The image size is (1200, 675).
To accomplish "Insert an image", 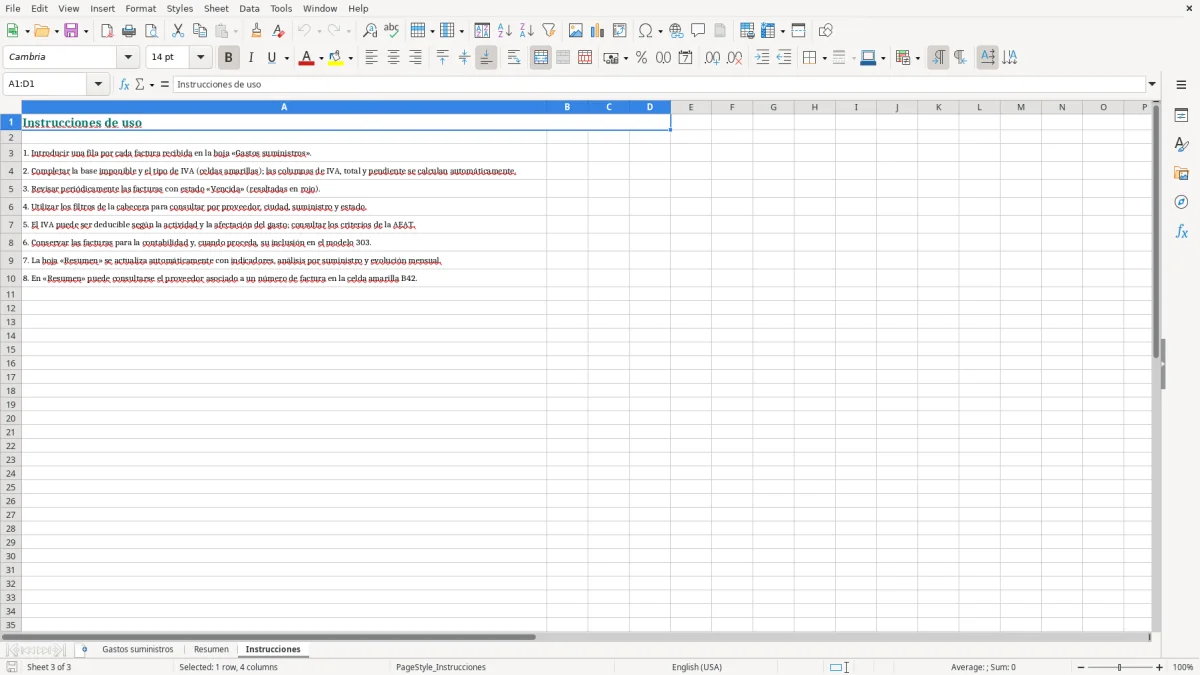I will coord(575,31).
